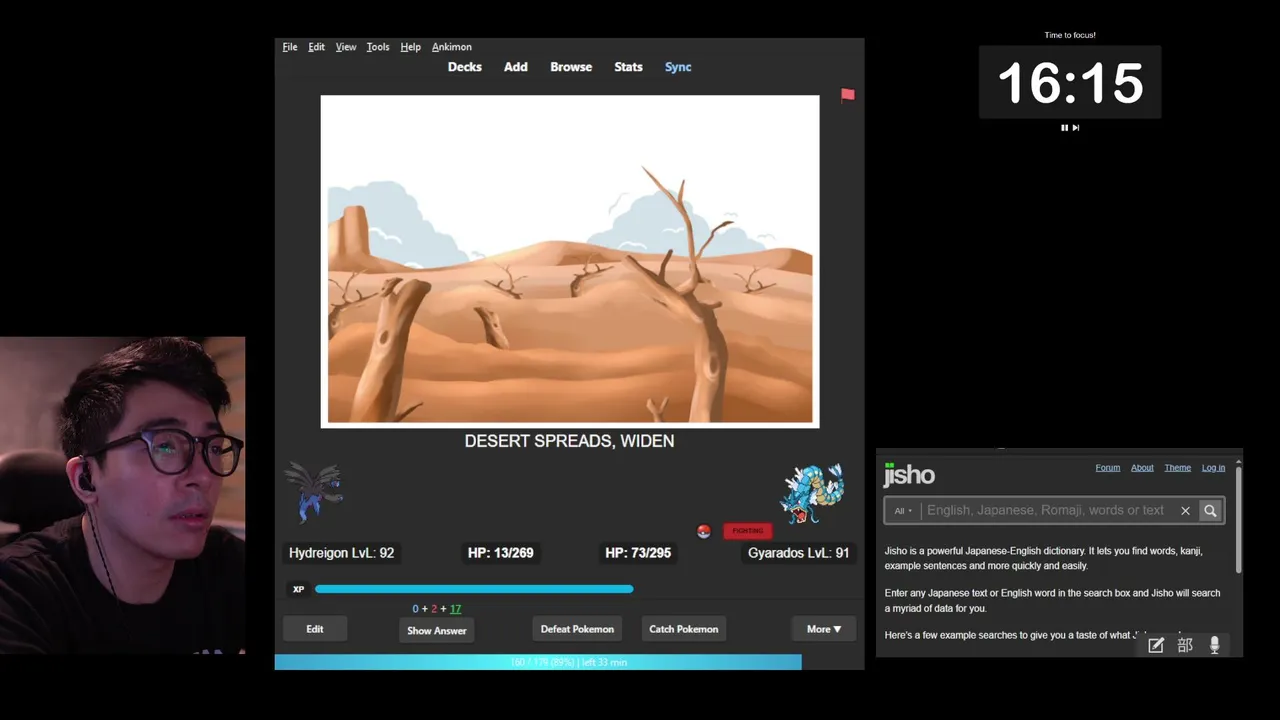Click the card text "DESERT SPREADS, WIDEN"

point(569,441)
